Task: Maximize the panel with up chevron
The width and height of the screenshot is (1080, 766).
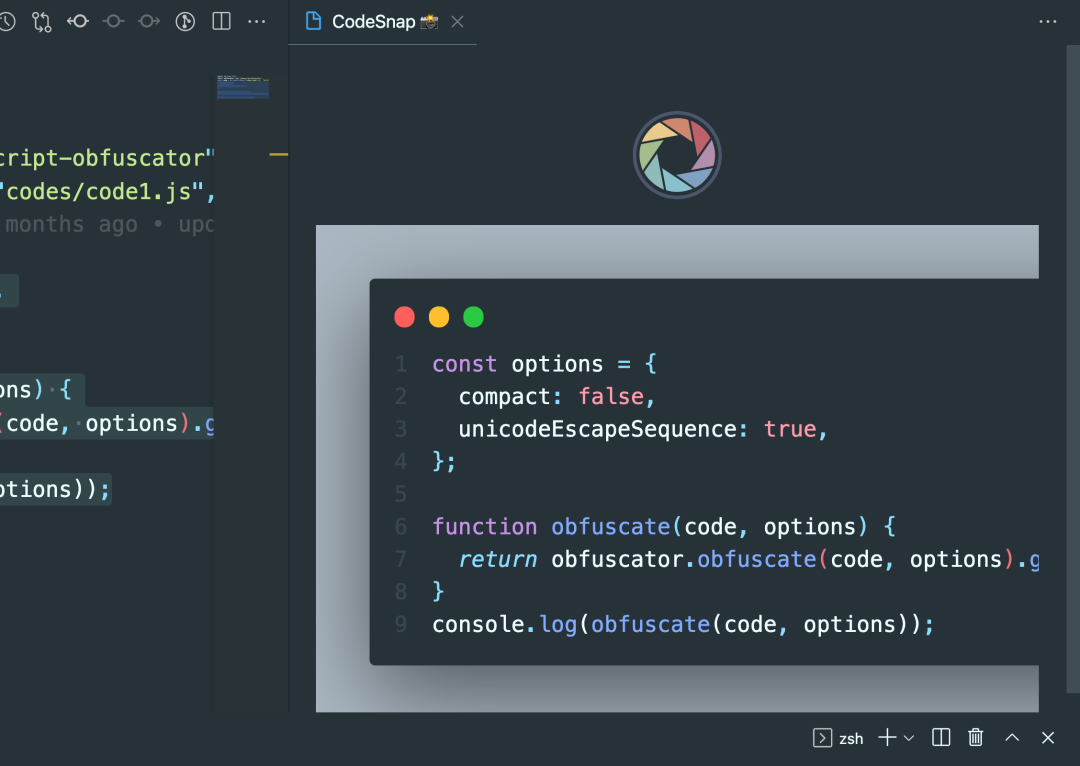Action: (1012, 738)
